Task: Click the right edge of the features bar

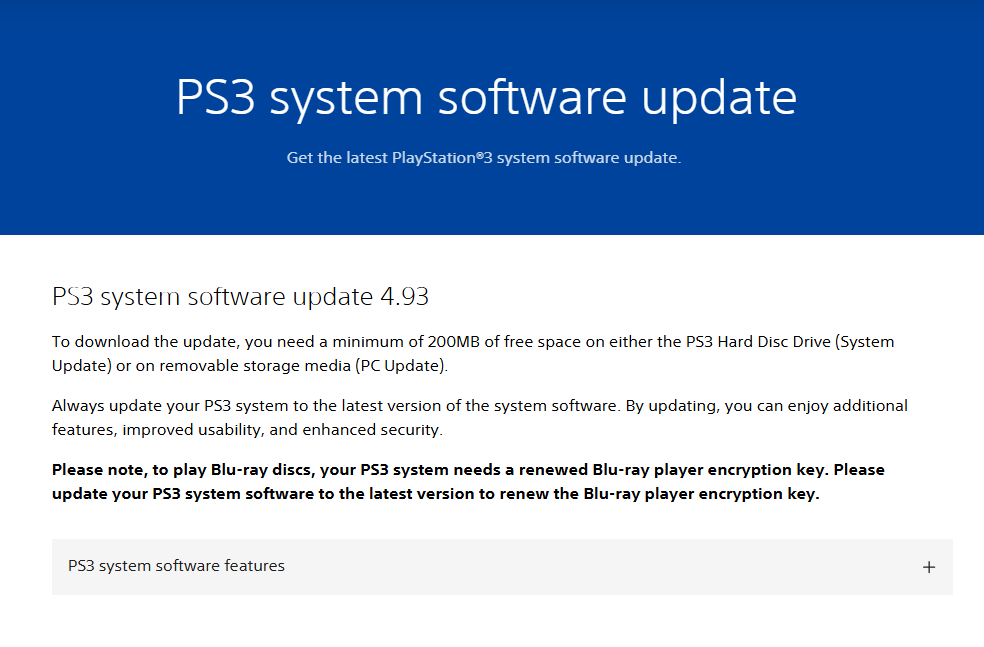Action: pyautogui.click(x=928, y=566)
